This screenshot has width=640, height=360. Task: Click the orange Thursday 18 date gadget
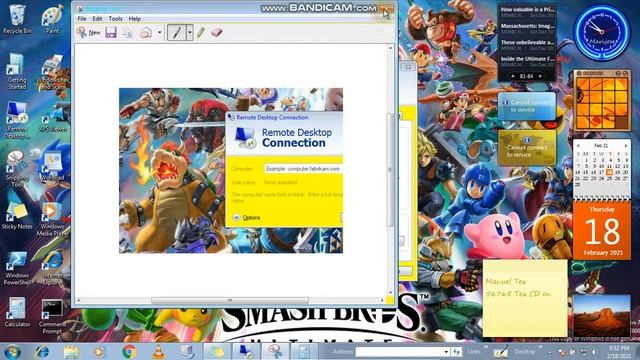click(x=602, y=231)
